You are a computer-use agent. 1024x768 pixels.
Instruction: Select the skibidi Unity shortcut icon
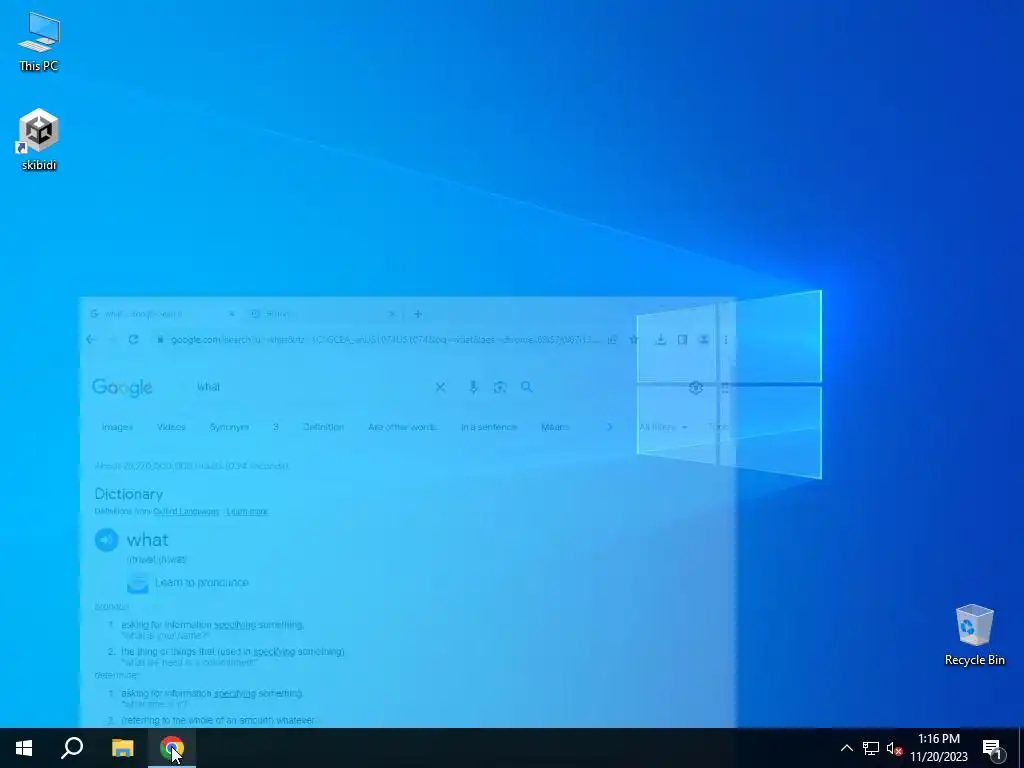39,140
